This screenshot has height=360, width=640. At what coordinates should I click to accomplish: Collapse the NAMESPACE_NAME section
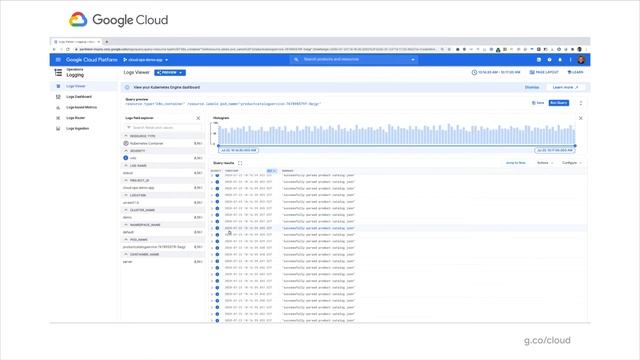pos(126,224)
